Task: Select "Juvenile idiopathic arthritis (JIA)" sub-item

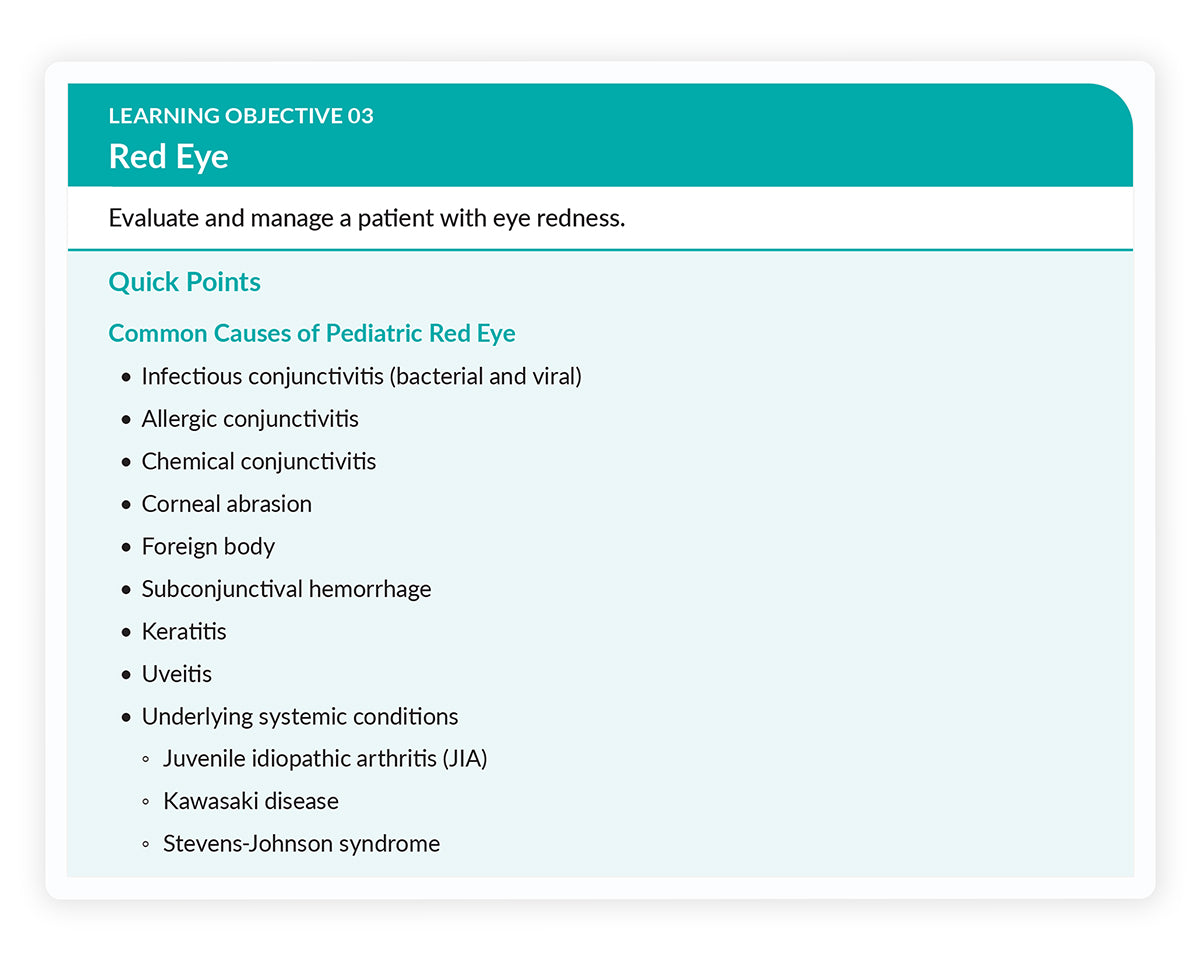Action: (x=325, y=759)
